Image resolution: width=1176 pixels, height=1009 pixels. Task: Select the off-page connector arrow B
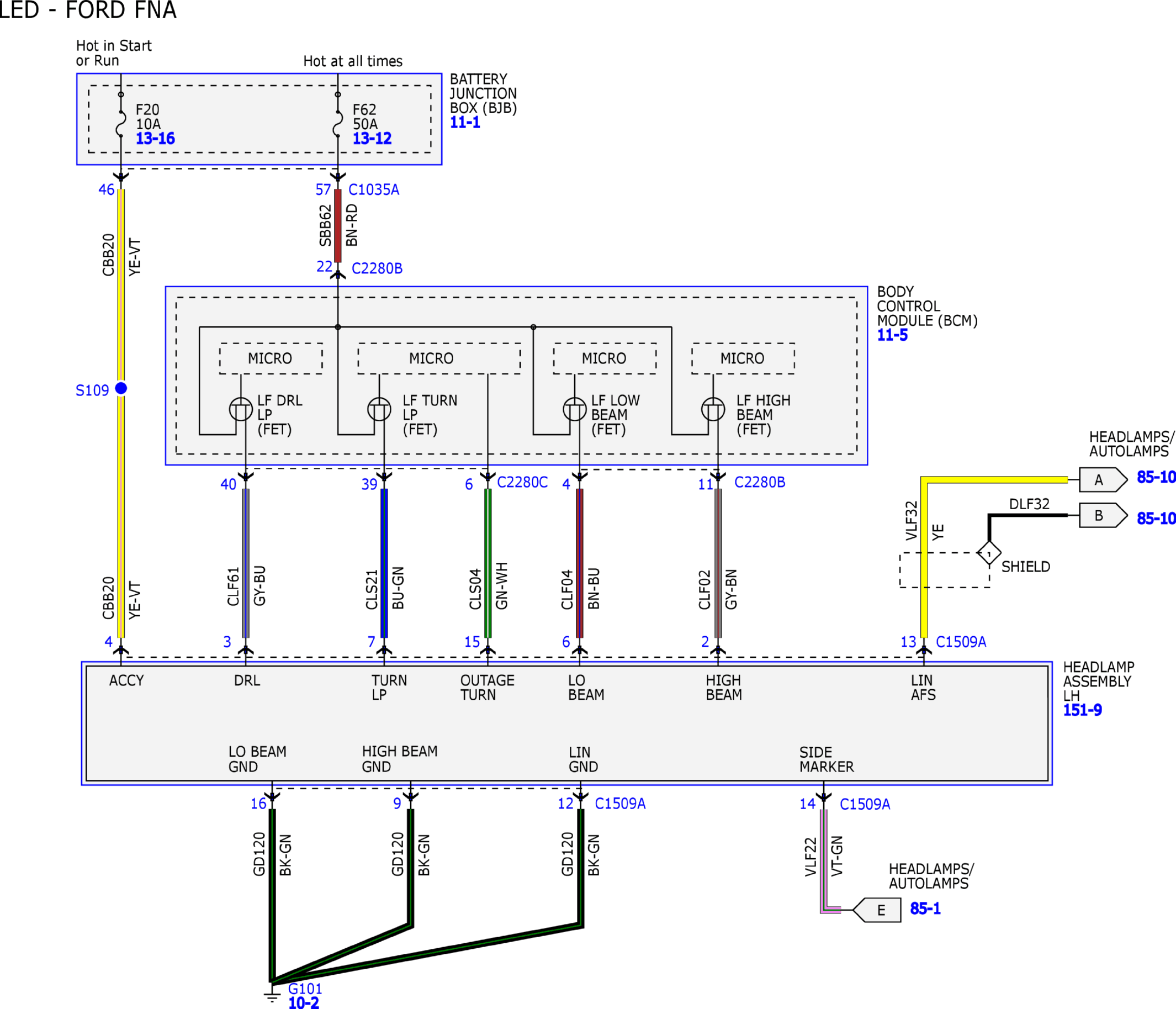coord(1103,516)
